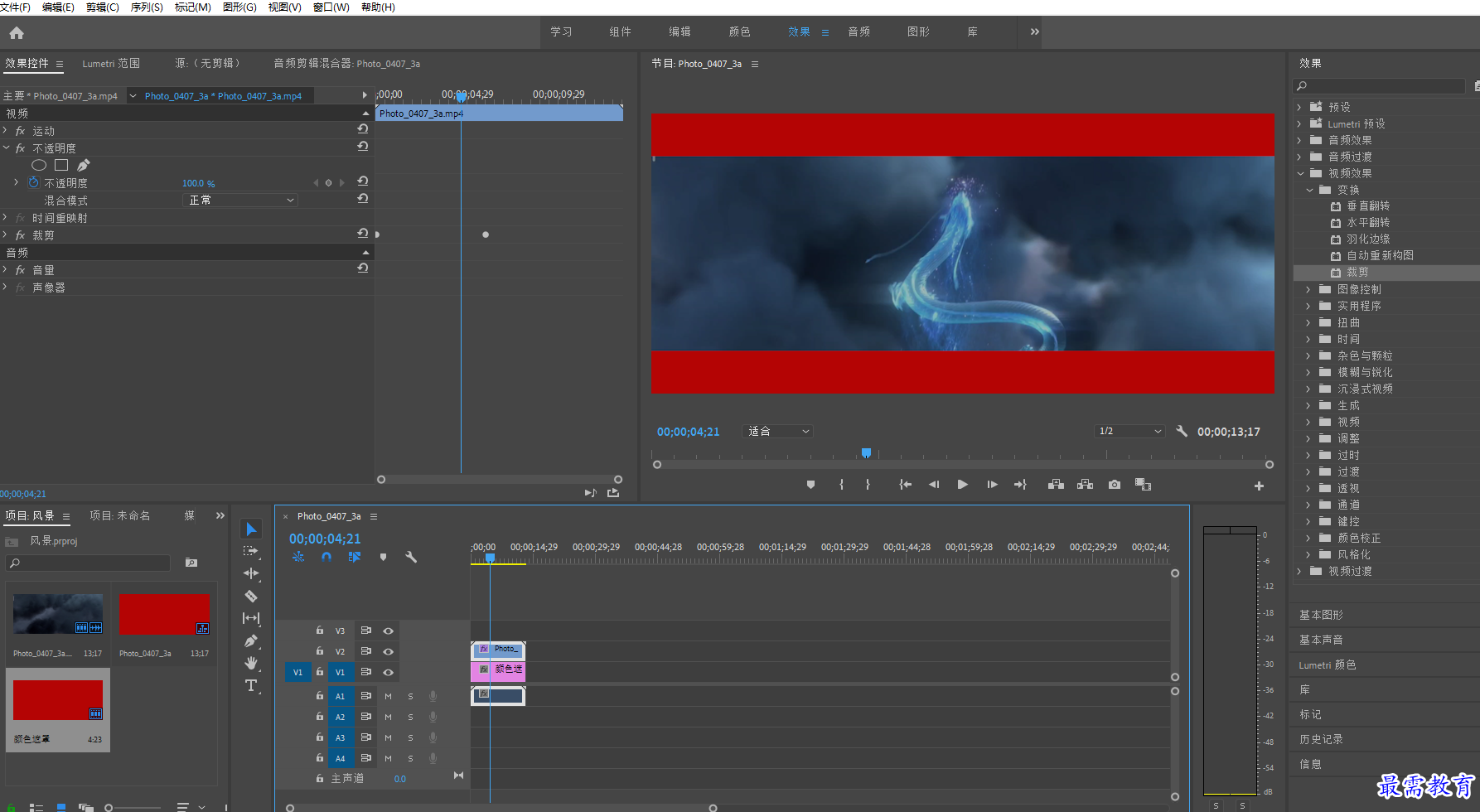Expand the Motion effect properties
The width and height of the screenshot is (1480, 812).
coord(6,130)
